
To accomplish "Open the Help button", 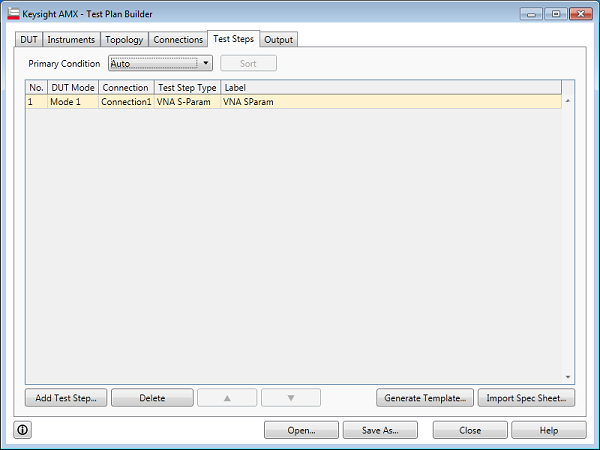I will pos(548,430).
